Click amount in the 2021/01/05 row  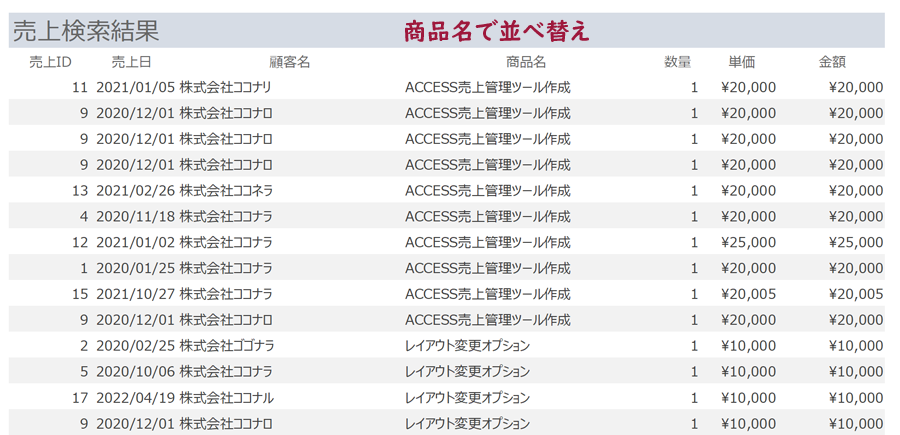[856, 87]
